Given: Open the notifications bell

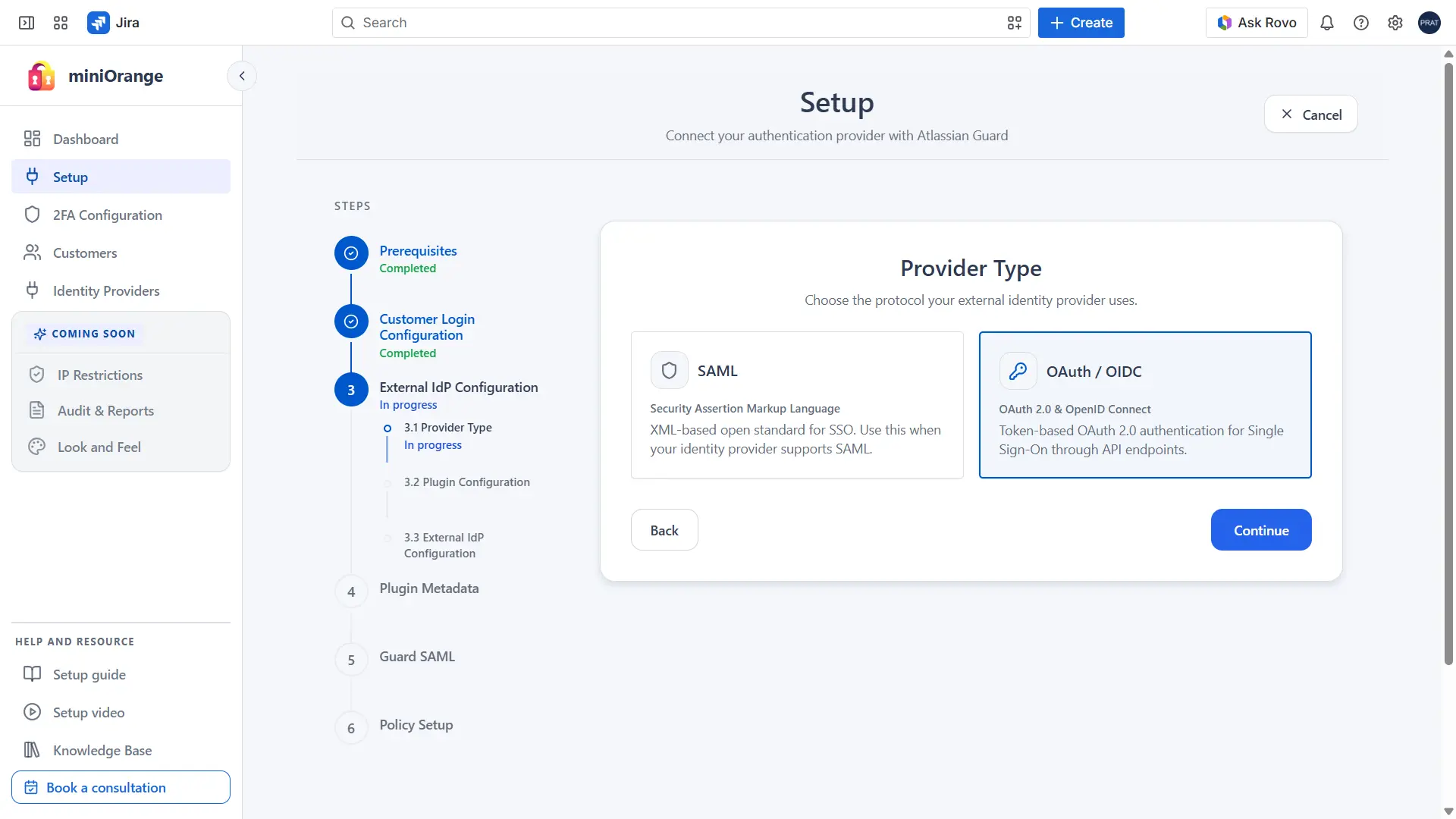Looking at the screenshot, I should pos(1327,23).
